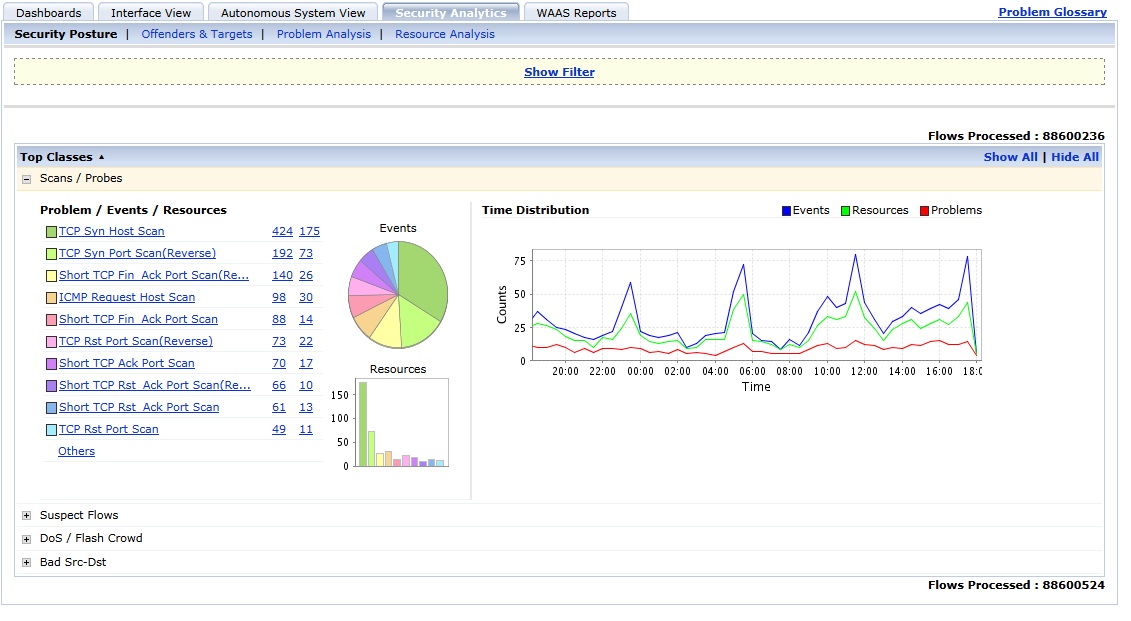Open TCP Rst Port Scan(Reverse) link
The height and width of the screenshot is (621, 1131).
136,341
